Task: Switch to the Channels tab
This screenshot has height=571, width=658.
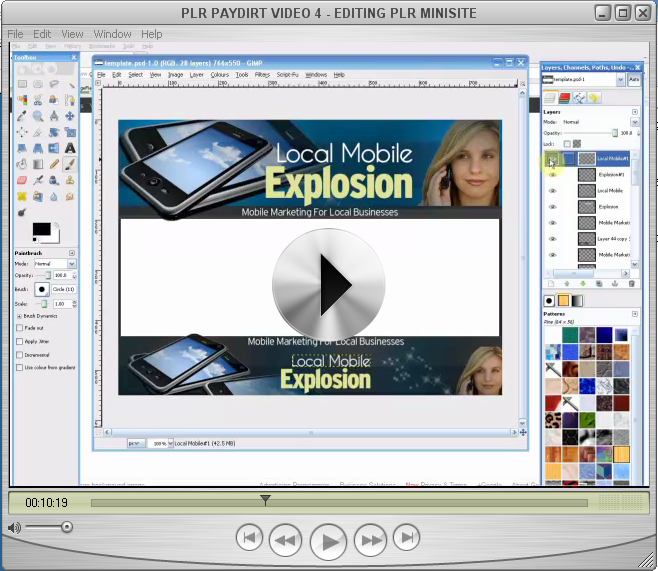Action: point(564,98)
